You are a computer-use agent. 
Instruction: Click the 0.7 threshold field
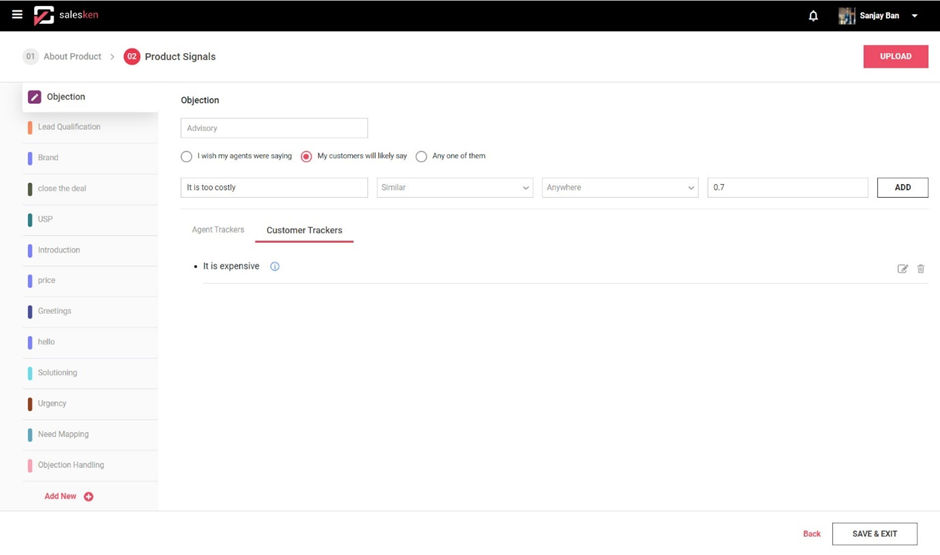tap(787, 188)
